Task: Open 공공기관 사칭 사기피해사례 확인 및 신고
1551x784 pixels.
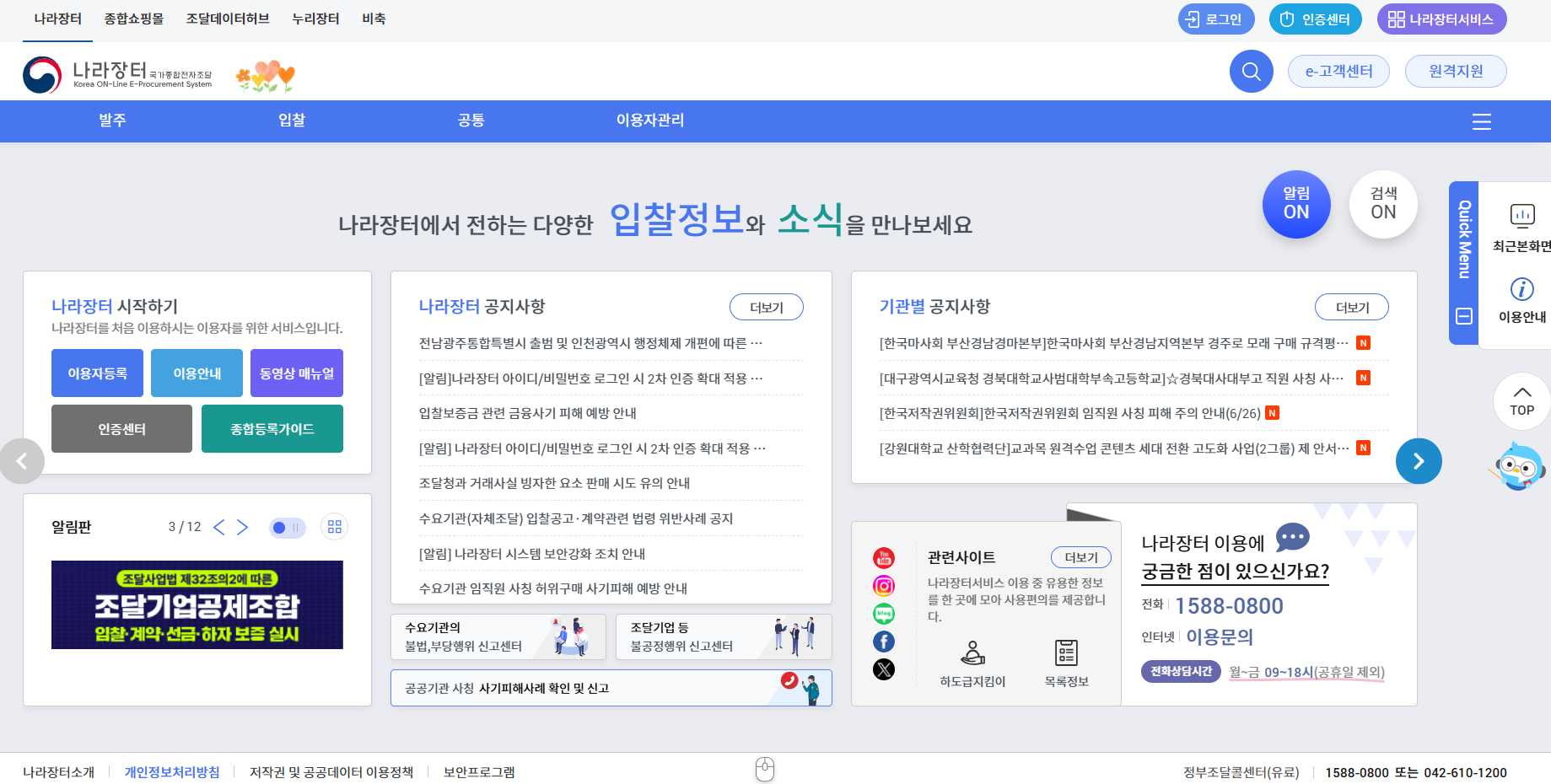Action: [611, 688]
